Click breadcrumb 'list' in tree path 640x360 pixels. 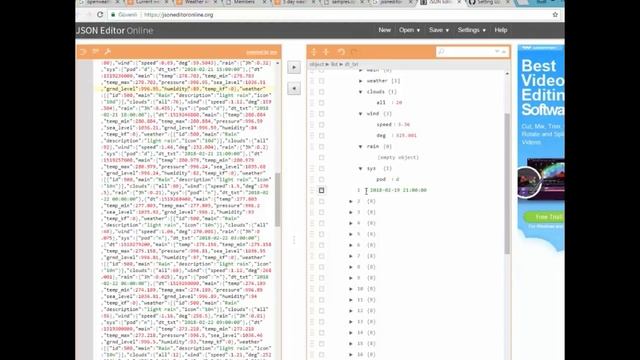(334, 64)
